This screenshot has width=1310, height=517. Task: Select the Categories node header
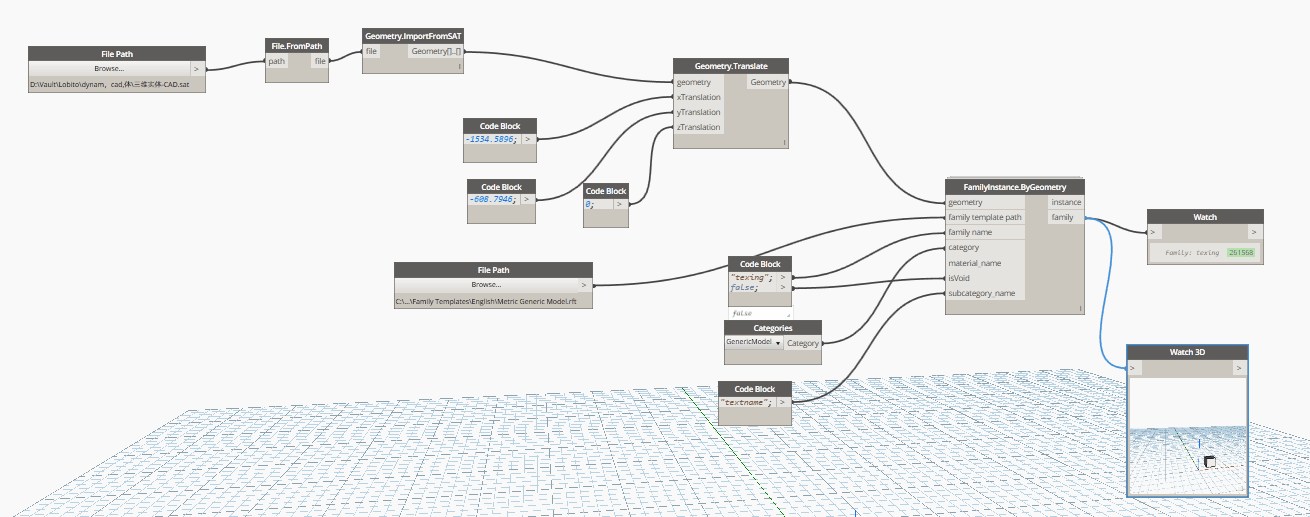click(772, 327)
